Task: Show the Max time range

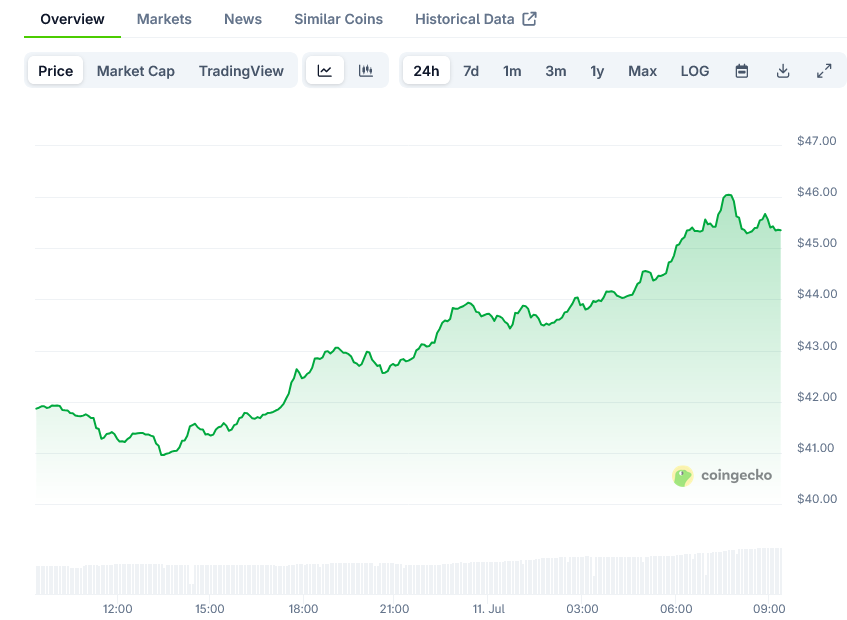Action: point(643,71)
